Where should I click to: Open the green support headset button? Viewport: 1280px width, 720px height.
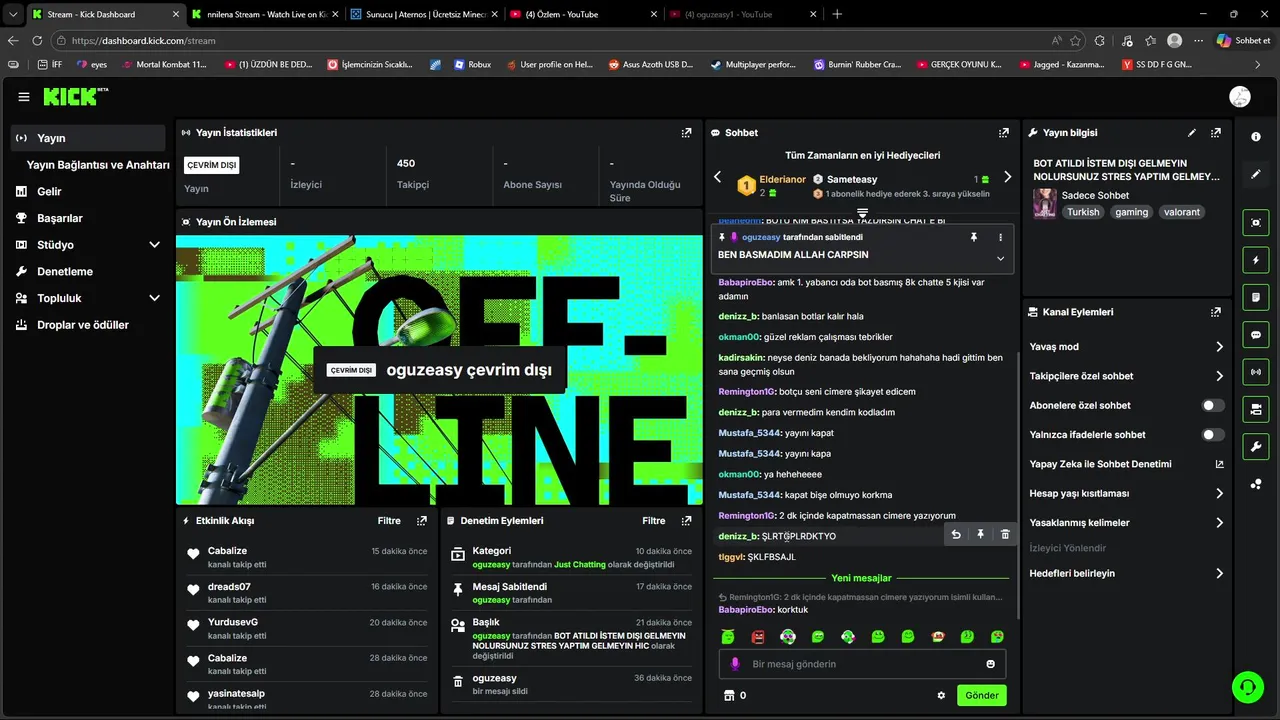pyautogui.click(x=1247, y=687)
